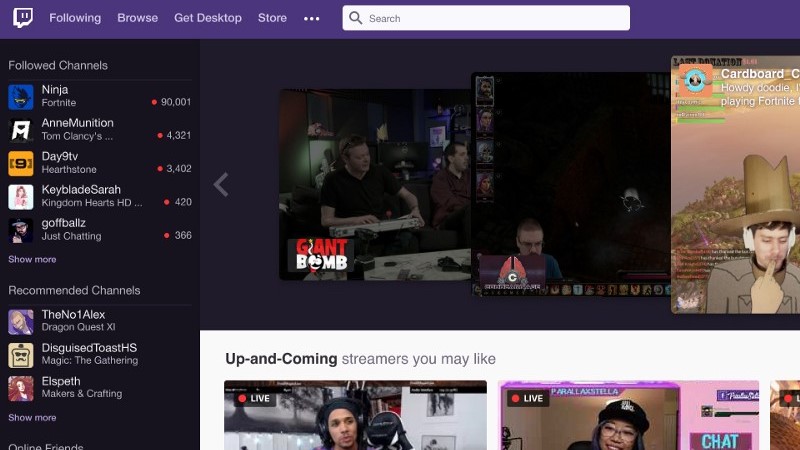Select the Day9tv channel name
Viewport: 800px width, 450px height.
(x=60, y=156)
